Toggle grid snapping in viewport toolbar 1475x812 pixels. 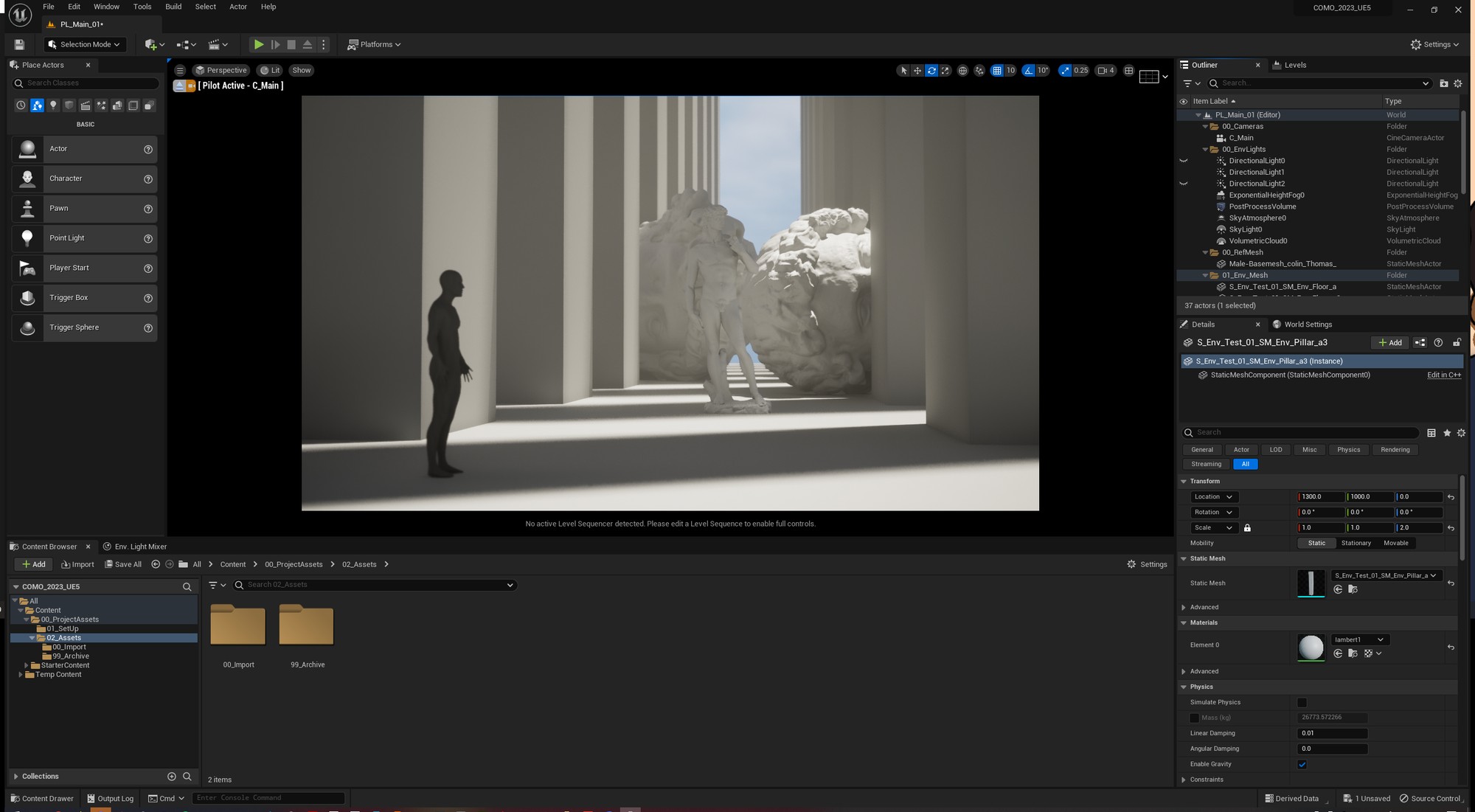point(997,71)
